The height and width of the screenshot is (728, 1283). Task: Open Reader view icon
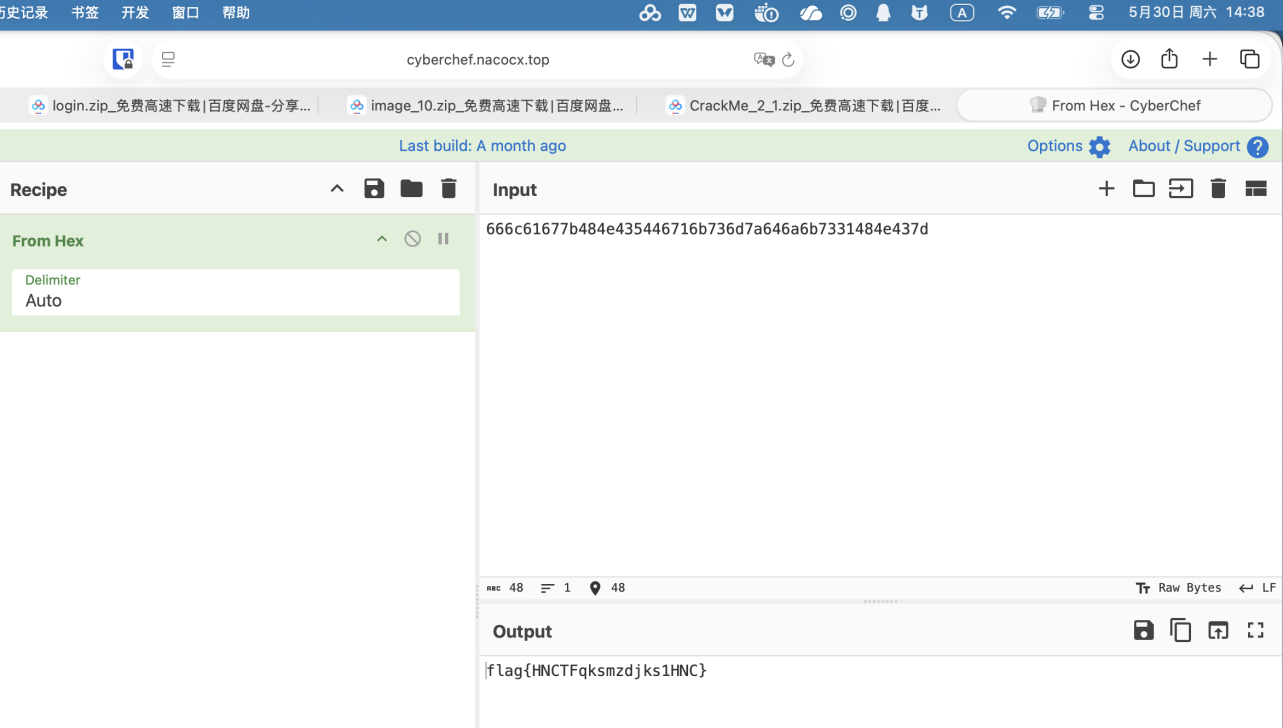(x=168, y=60)
